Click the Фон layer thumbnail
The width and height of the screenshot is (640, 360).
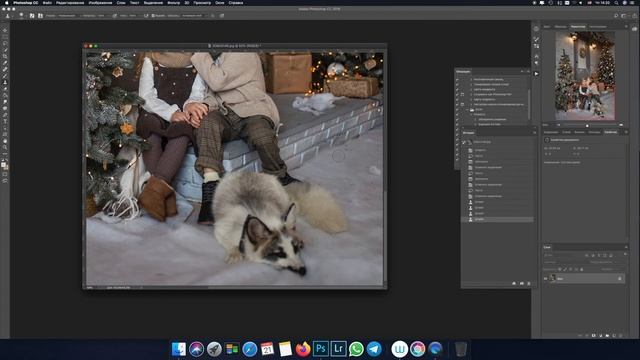[x=553, y=278]
